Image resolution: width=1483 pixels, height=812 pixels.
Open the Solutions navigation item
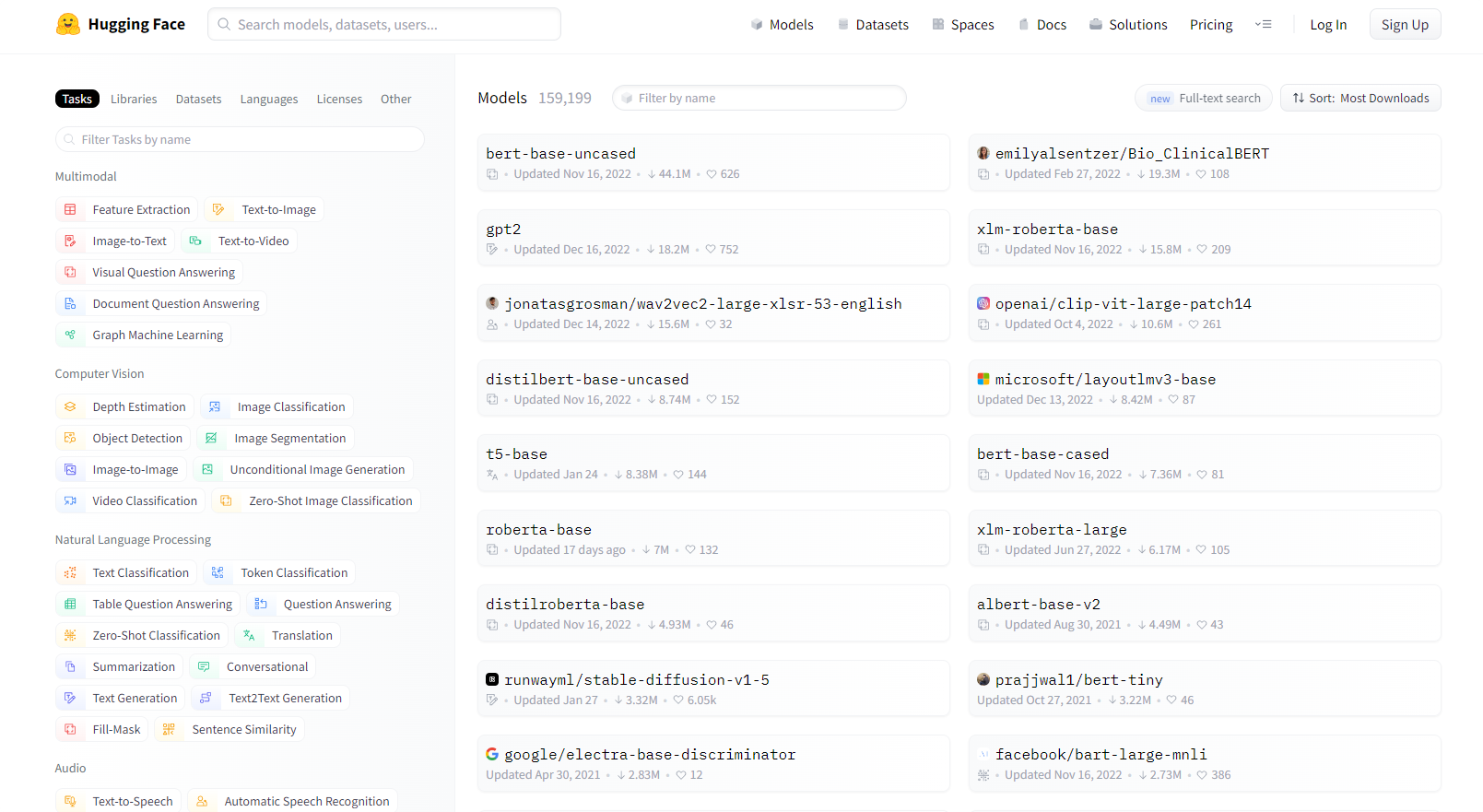[x=1128, y=25]
